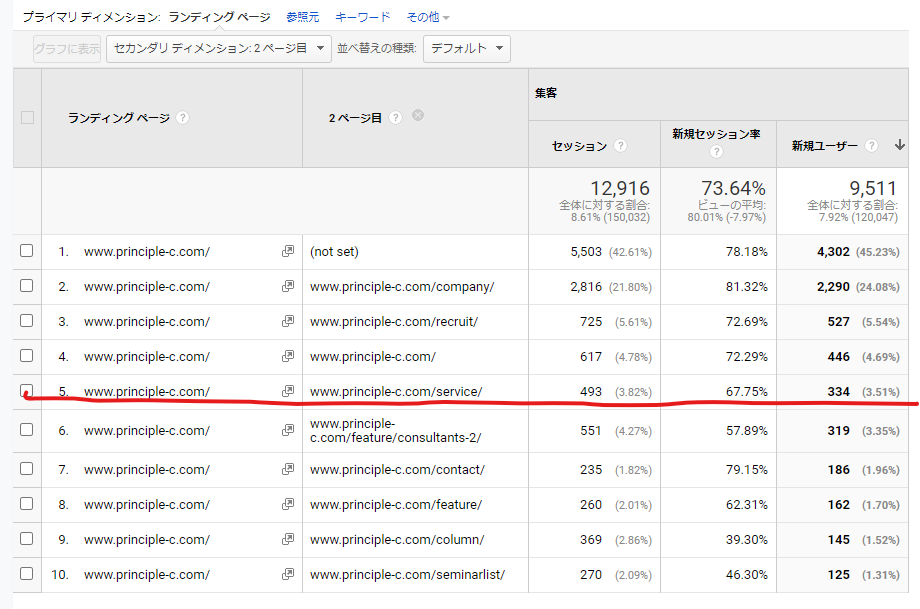920x609 pixels.
Task: Open row 2 landing page external link icon
Action: 288,286
